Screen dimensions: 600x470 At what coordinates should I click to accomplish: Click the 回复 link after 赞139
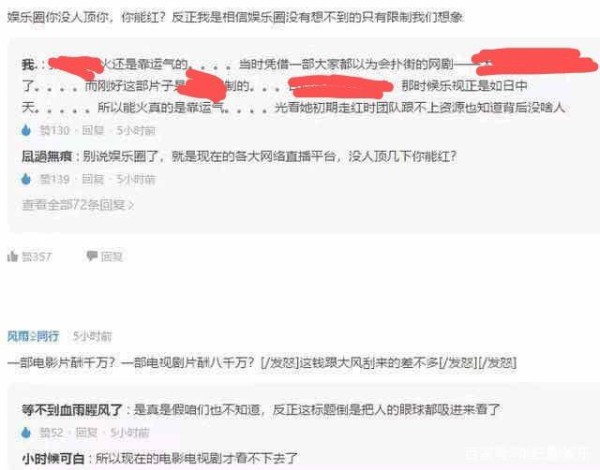point(93,179)
